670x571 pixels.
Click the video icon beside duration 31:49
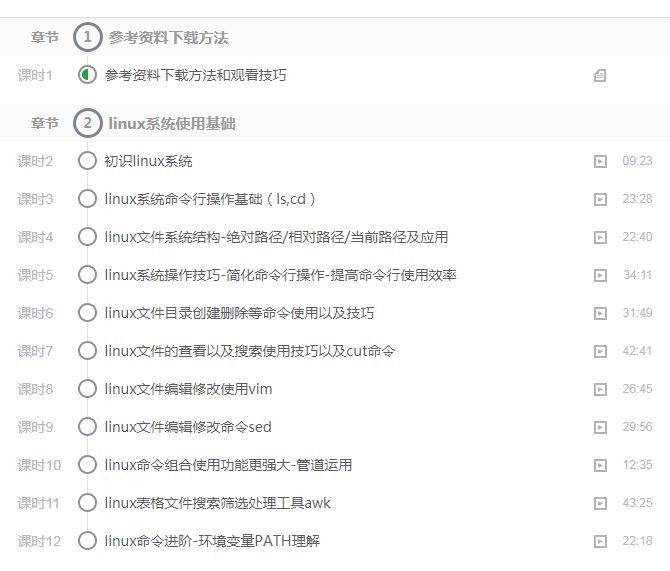click(600, 313)
